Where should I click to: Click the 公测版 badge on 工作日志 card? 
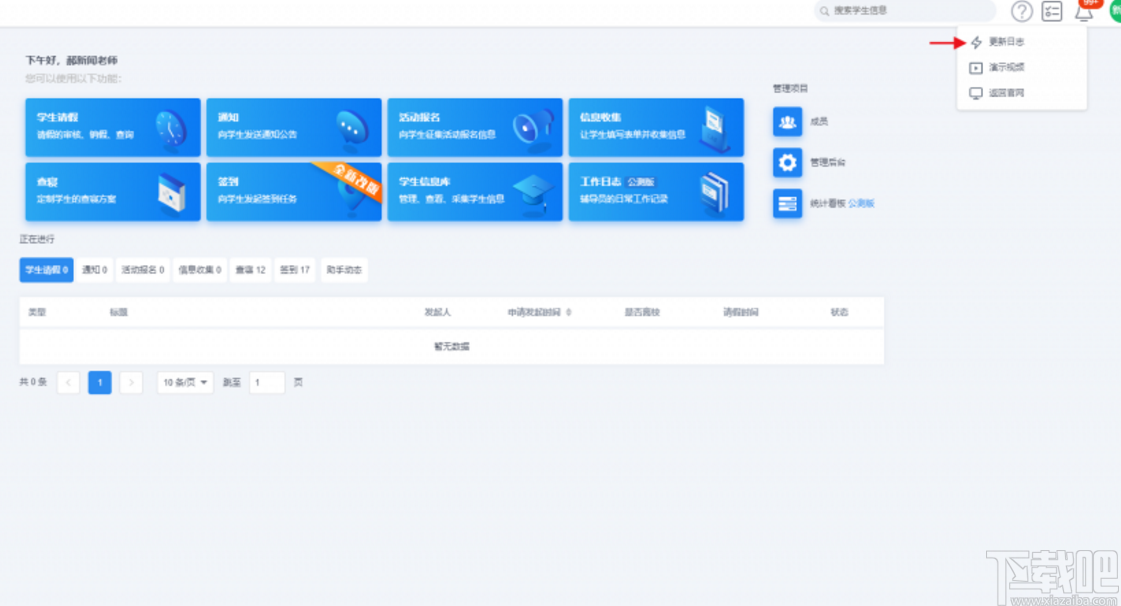641,182
